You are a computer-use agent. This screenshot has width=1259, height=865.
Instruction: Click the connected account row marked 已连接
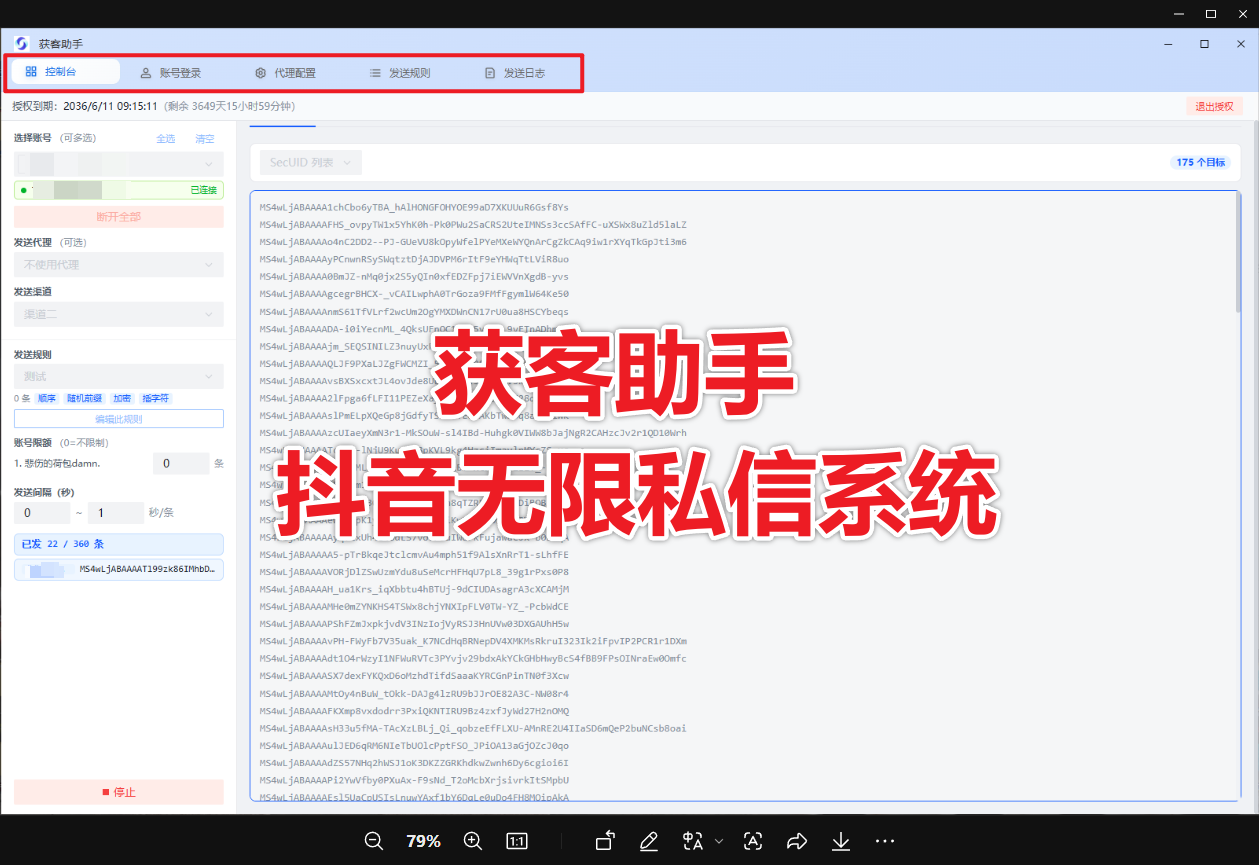[x=119, y=190]
